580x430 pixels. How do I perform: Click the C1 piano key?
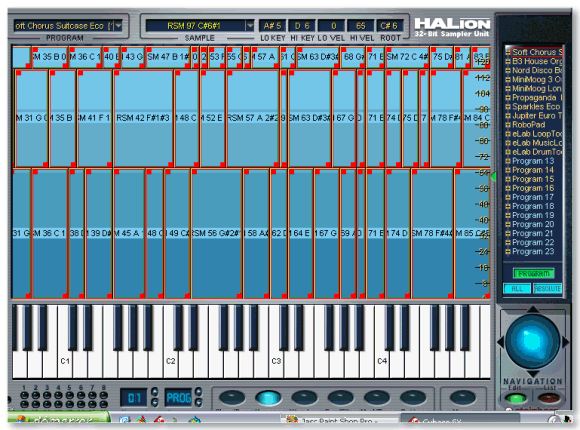click(x=65, y=361)
